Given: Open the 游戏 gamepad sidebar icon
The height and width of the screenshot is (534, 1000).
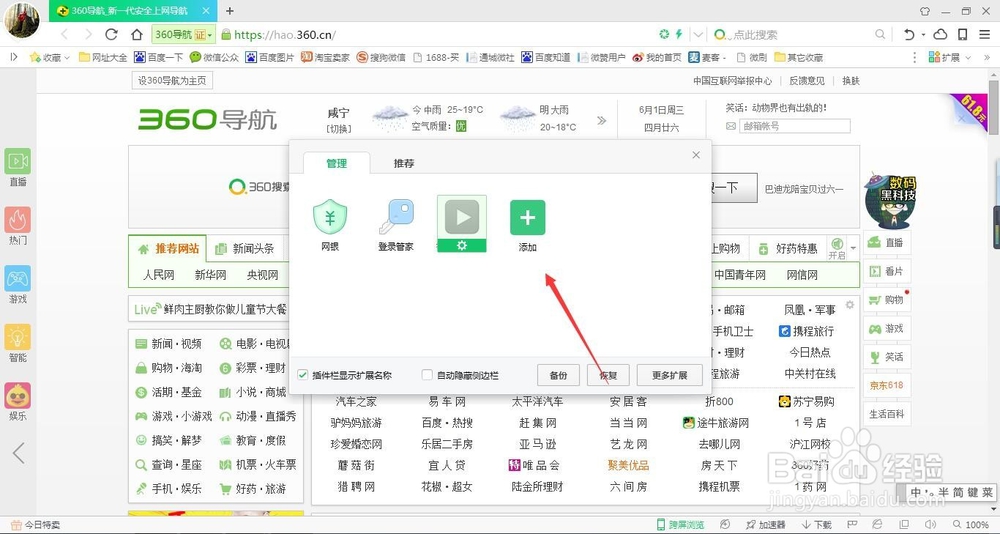Looking at the screenshot, I should point(18,278).
